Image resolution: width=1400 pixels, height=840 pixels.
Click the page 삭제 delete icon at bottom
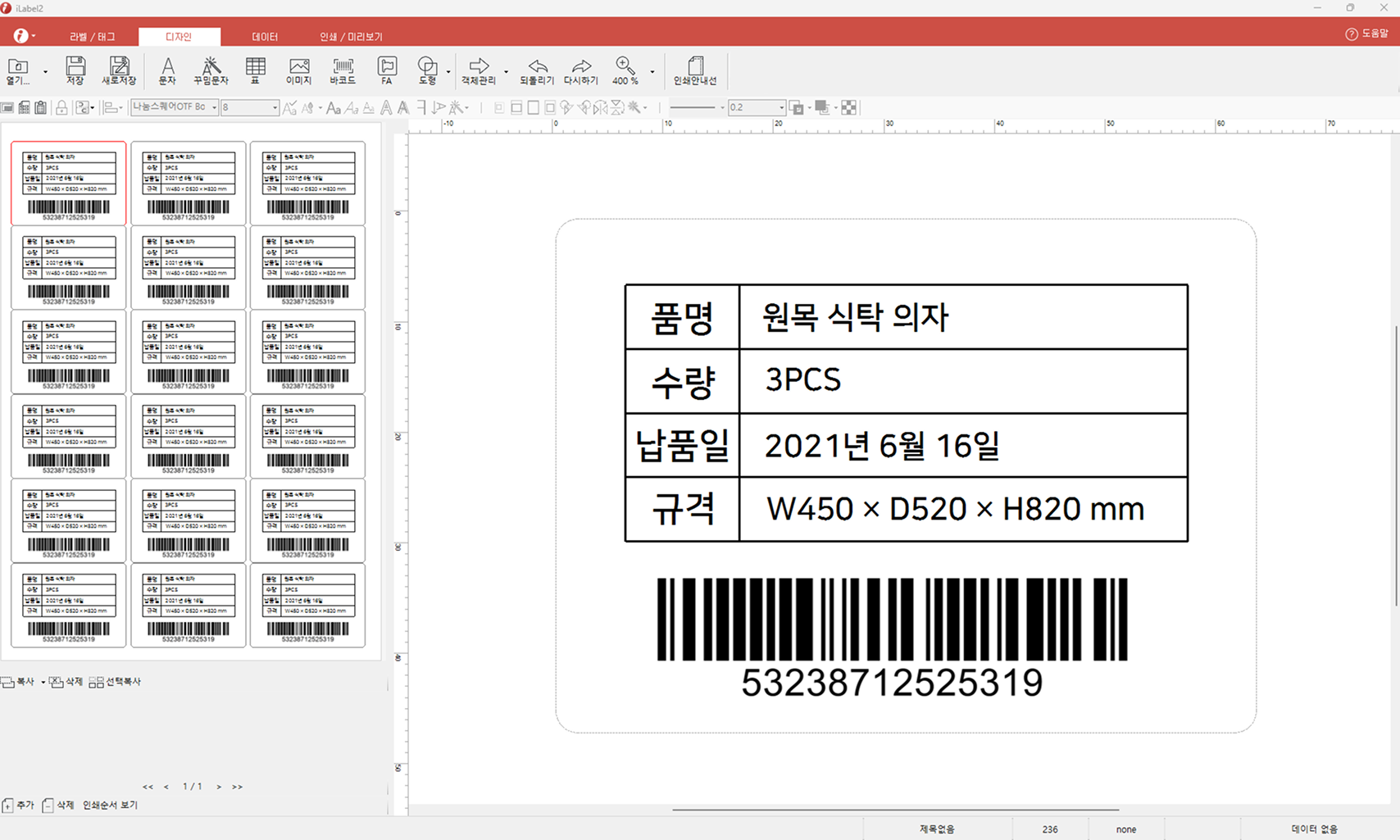tap(48, 806)
